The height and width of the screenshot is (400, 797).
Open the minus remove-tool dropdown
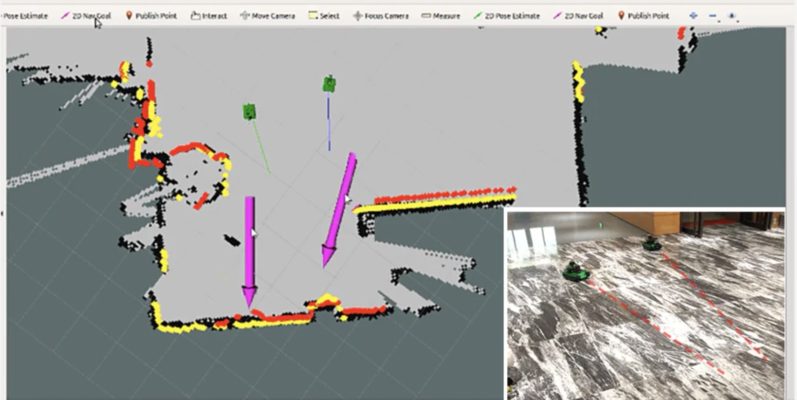713,16
